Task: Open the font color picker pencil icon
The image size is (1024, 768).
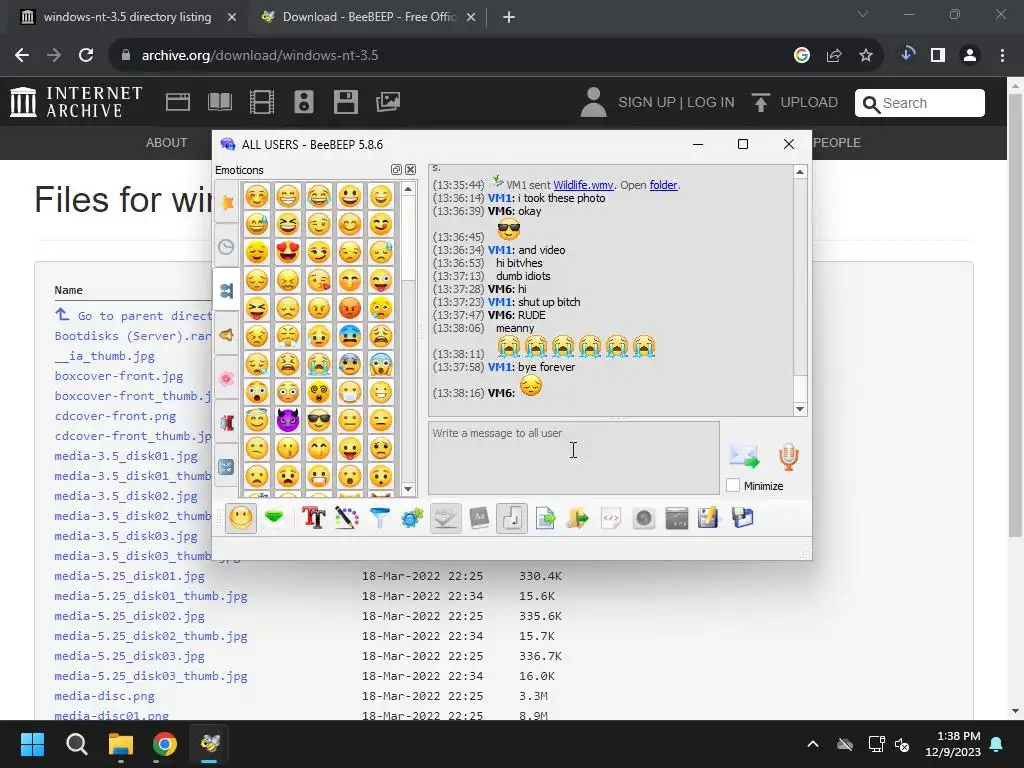Action: (x=347, y=519)
